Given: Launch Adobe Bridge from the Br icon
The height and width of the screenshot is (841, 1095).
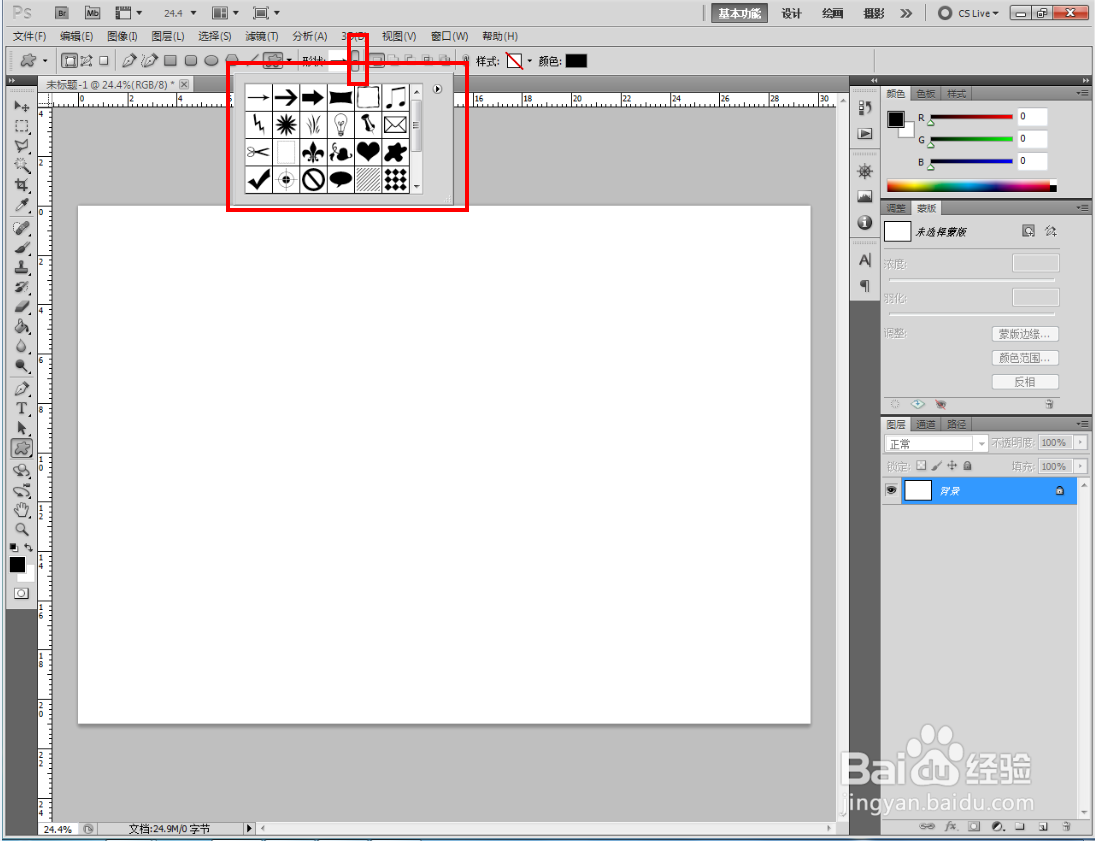Looking at the screenshot, I should coord(62,13).
